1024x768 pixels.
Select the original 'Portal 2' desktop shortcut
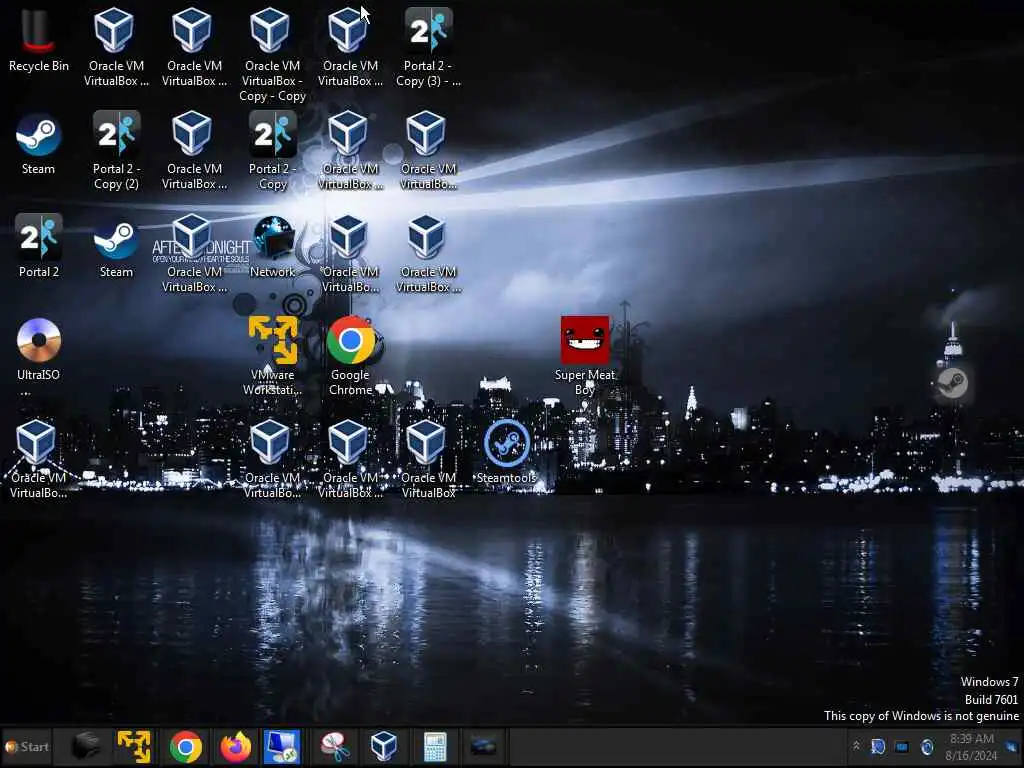tap(39, 246)
